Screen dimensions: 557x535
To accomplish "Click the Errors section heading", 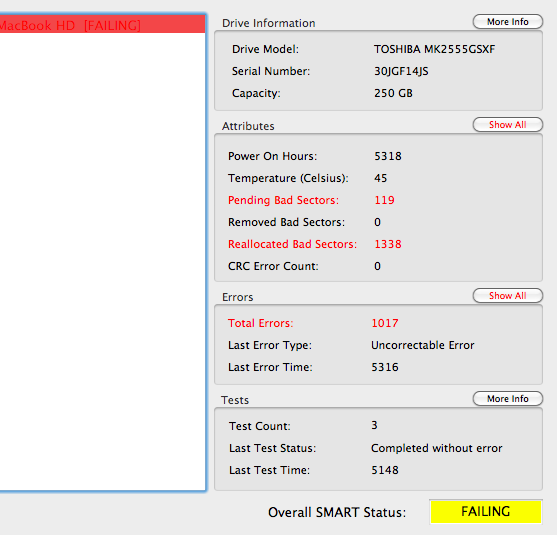I will pos(238,297).
